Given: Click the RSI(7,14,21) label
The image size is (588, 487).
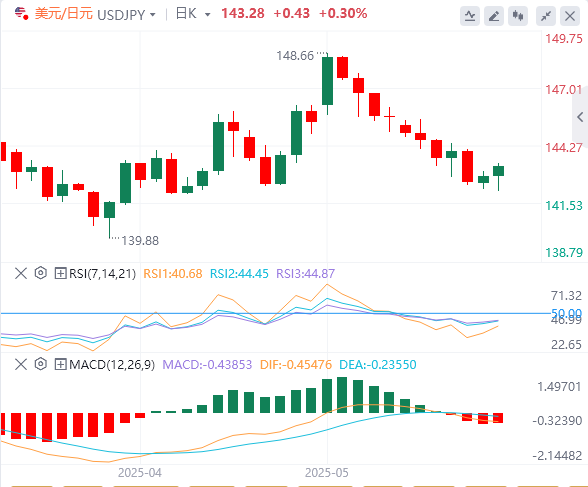Looking at the screenshot, I should pos(102,274).
